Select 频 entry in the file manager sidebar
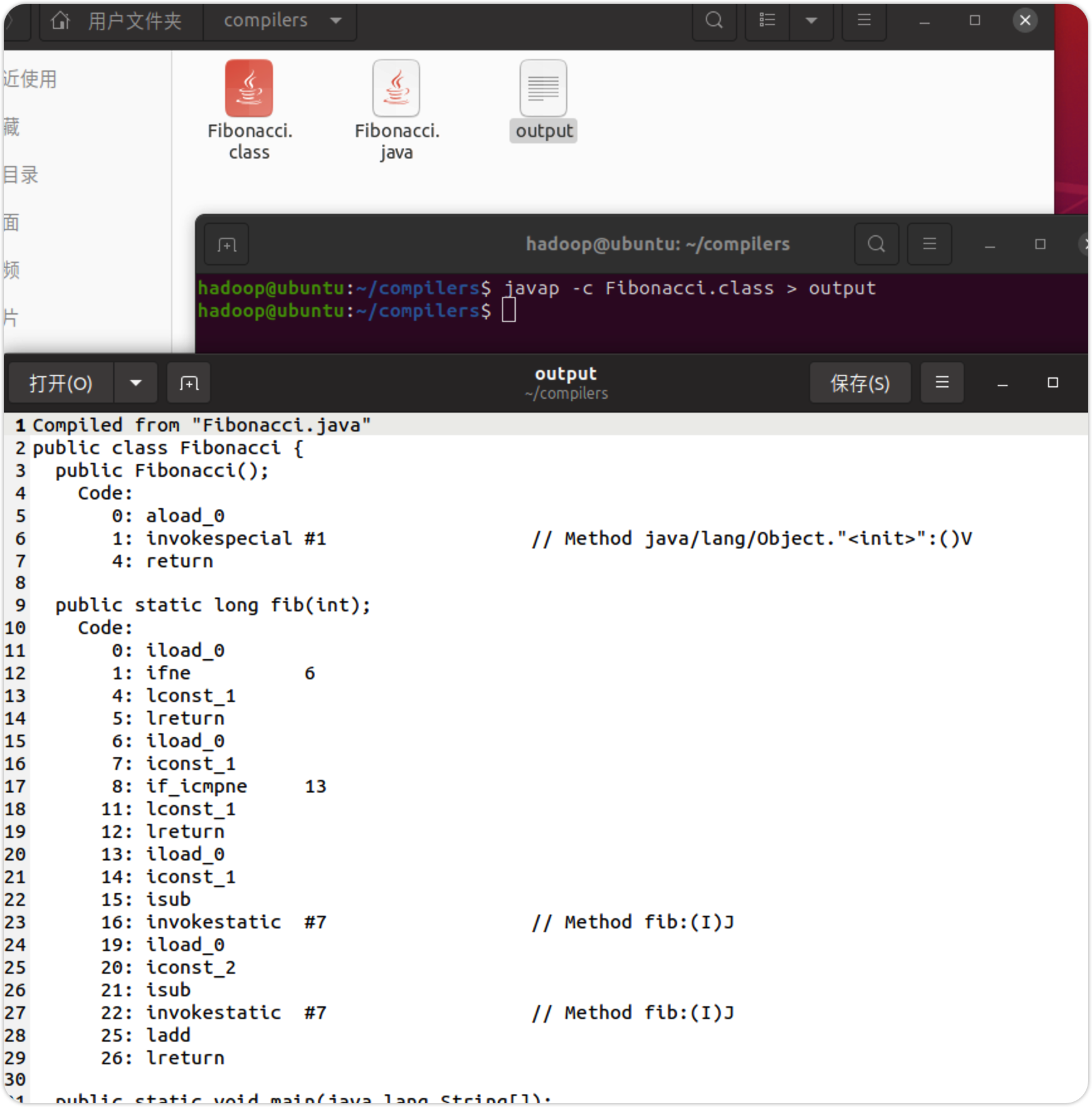Viewport: 1092px width, 1107px height. (11, 270)
